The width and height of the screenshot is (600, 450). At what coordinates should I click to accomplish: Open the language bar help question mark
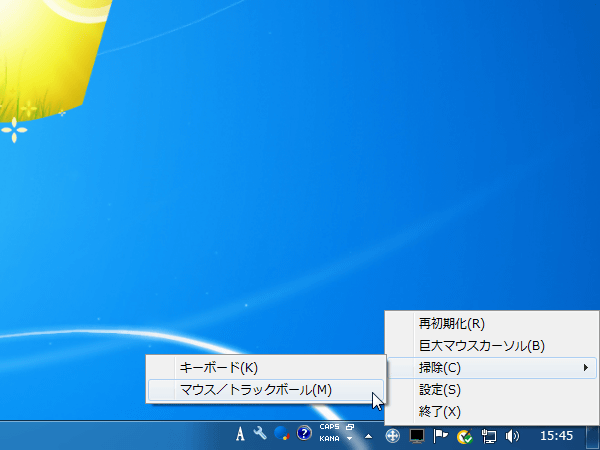coord(304,435)
